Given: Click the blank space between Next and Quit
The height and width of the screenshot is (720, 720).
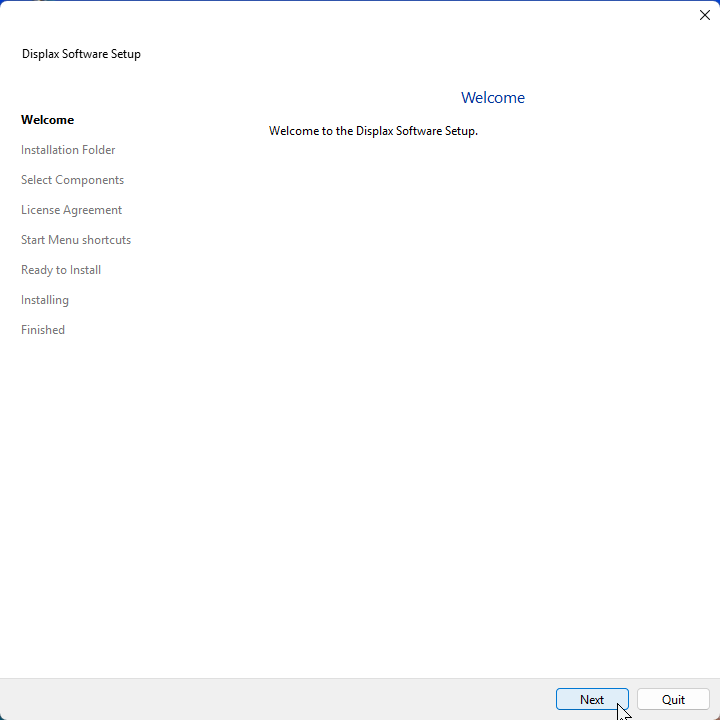Looking at the screenshot, I should pos(633,700).
